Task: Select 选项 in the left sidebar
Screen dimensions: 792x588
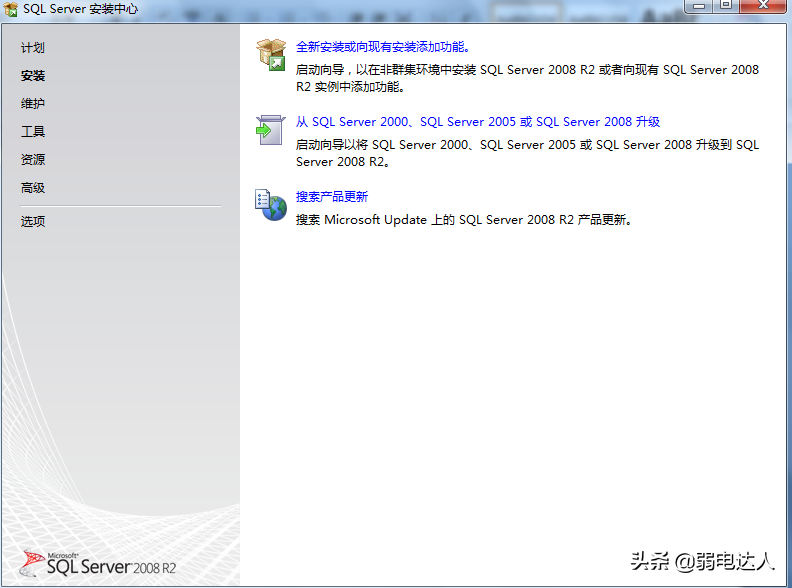Action: click(x=33, y=221)
